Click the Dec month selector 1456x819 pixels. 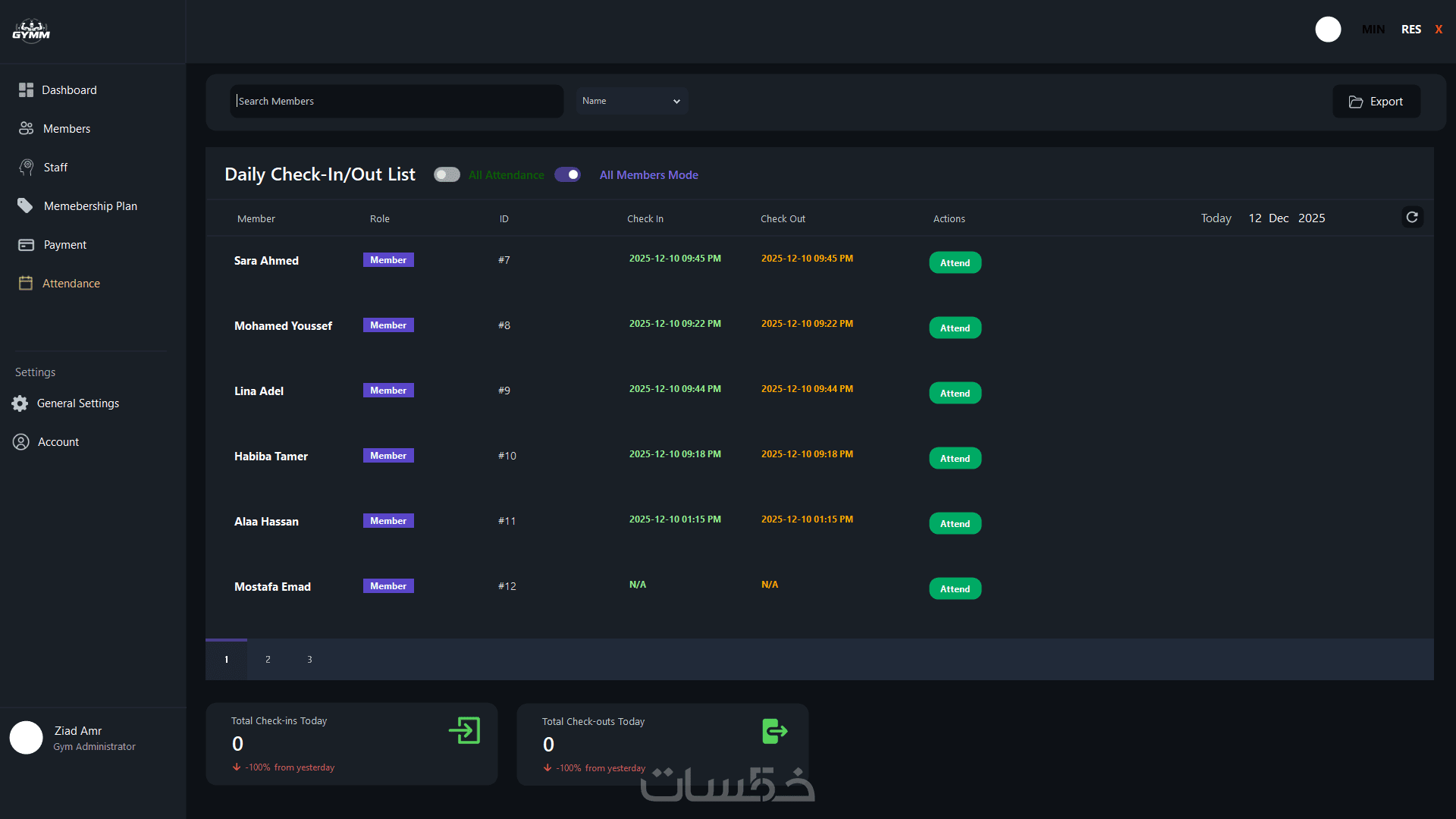[1279, 218]
